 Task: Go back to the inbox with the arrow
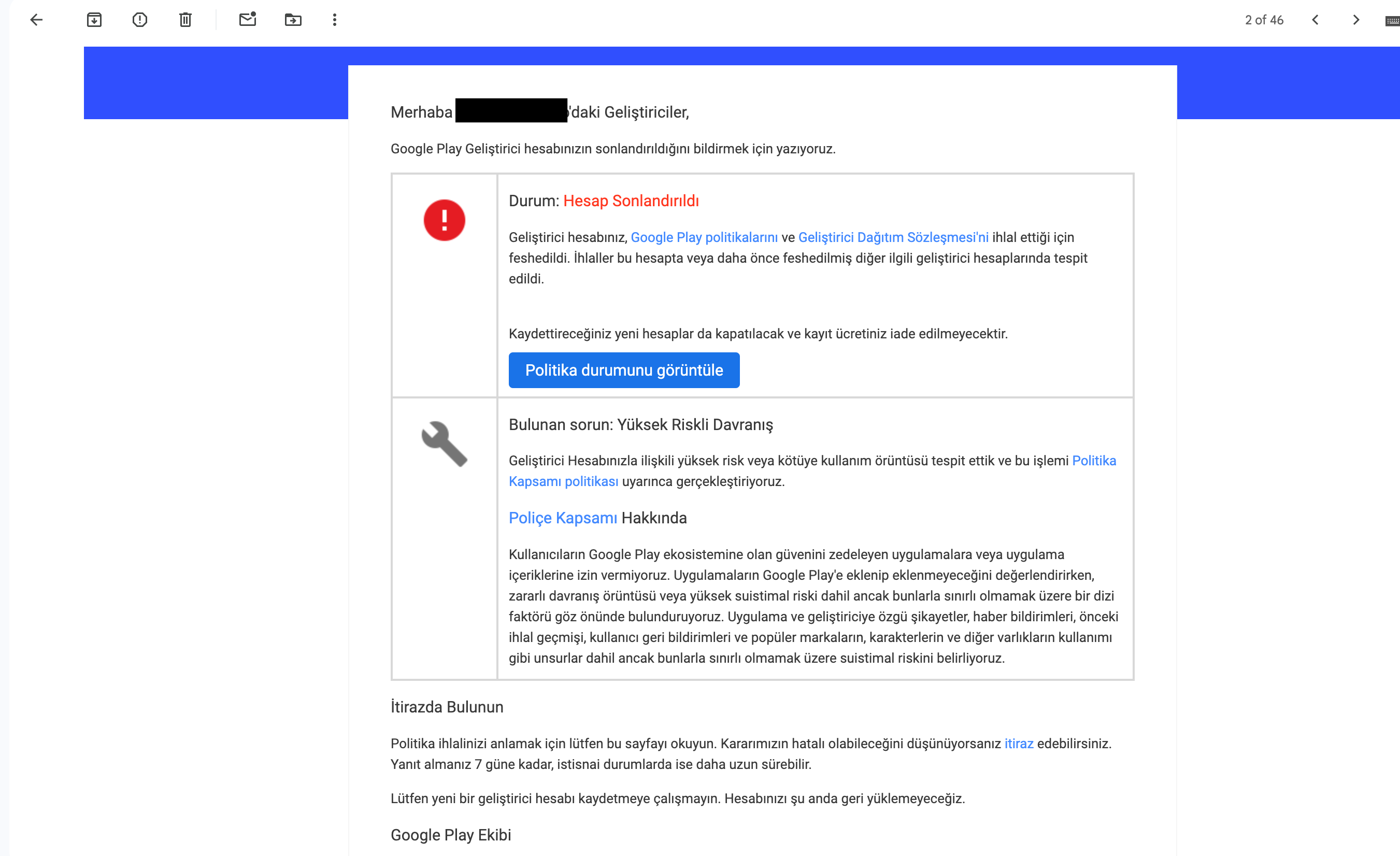pos(36,20)
